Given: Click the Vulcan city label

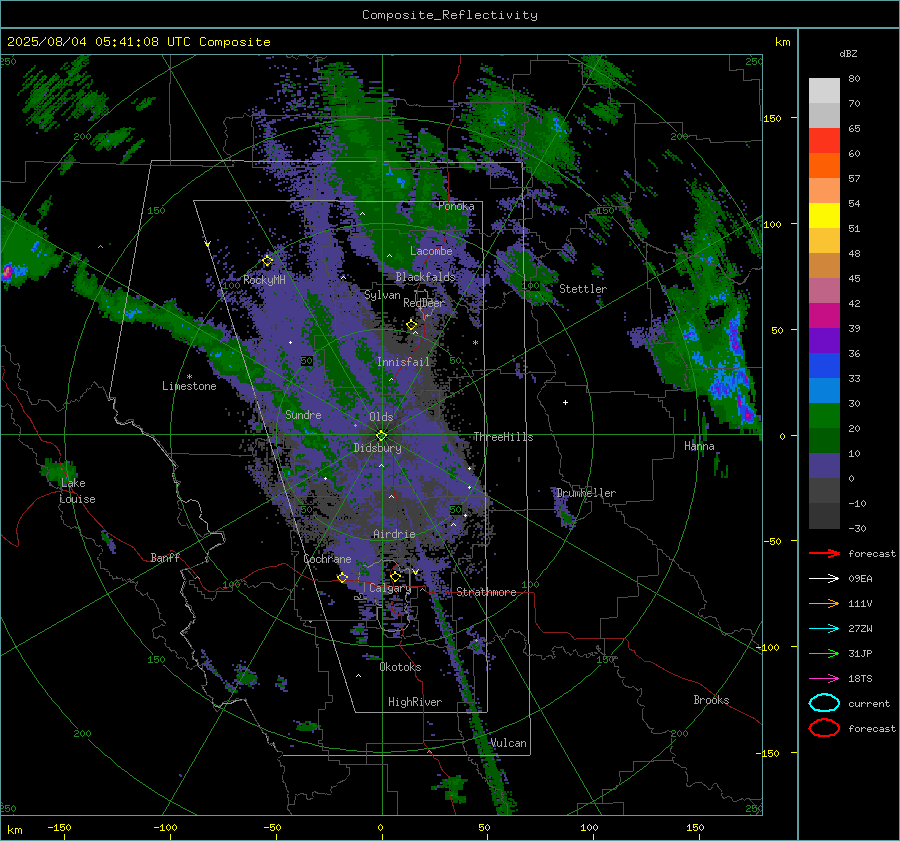Looking at the screenshot, I should (508, 743).
